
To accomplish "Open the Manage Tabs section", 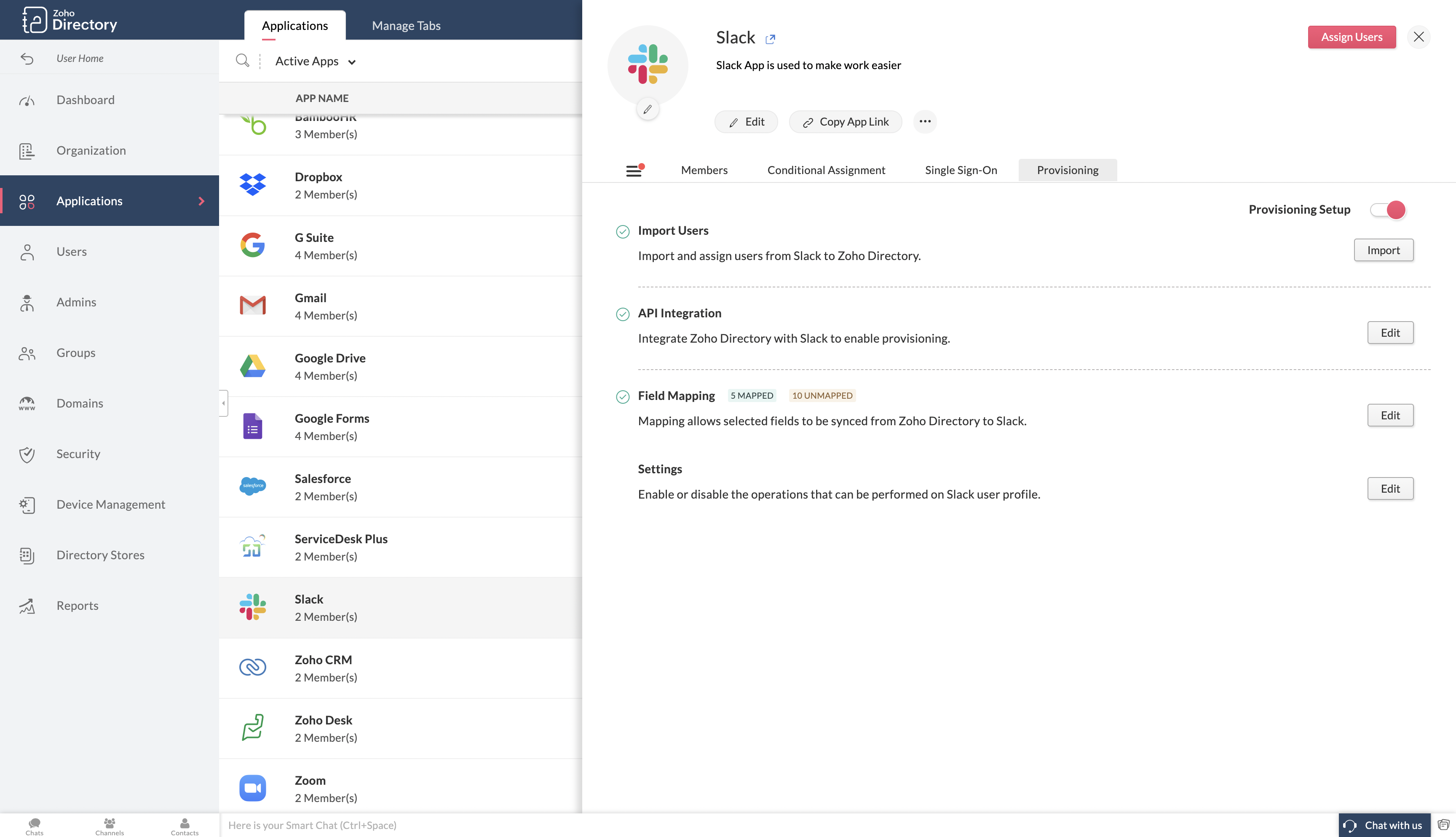I will (406, 25).
